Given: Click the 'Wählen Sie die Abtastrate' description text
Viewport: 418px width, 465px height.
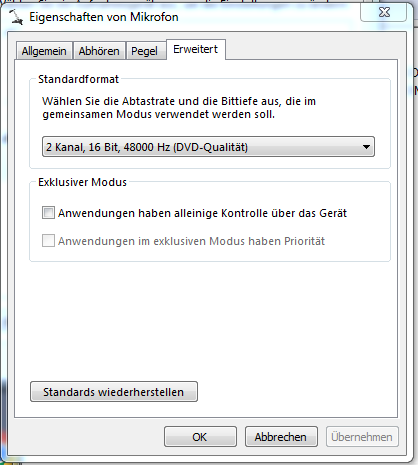Looking at the screenshot, I should pos(179,107).
